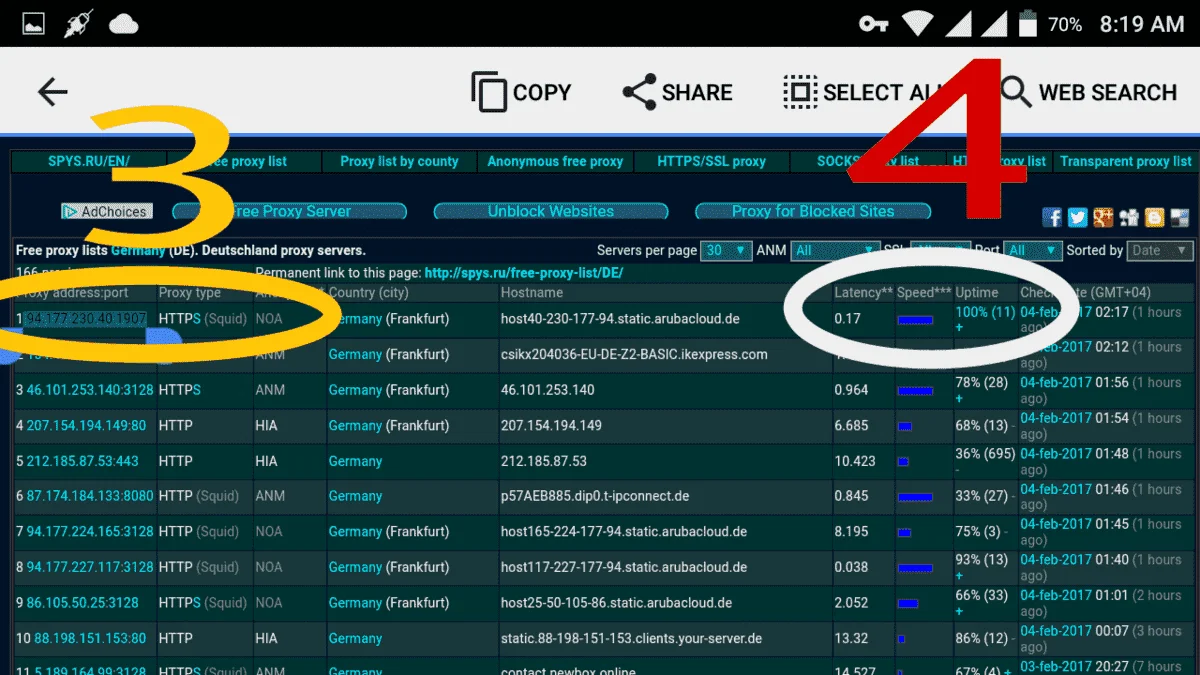Image resolution: width=1200 pixels, height=675 pixels.
Task: Click hostname p57AEB885.dip0.t-ipconnect.de
Action: pos(595,496)
